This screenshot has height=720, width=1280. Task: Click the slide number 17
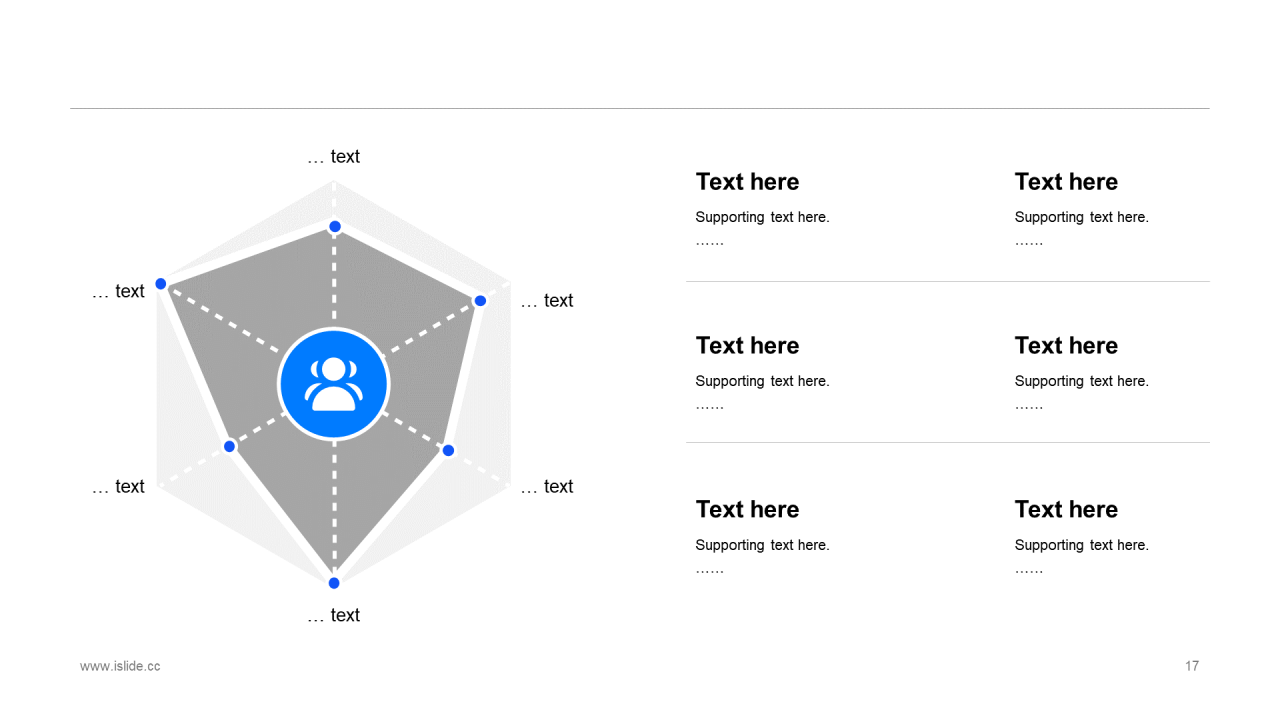(x=1192, y=666)
